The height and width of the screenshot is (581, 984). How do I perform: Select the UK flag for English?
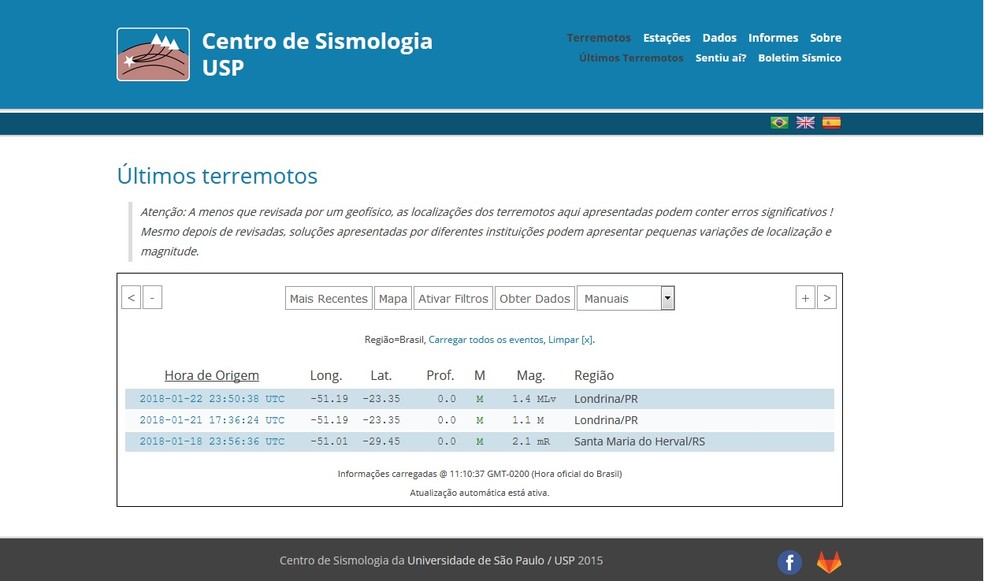pos(805,123)
